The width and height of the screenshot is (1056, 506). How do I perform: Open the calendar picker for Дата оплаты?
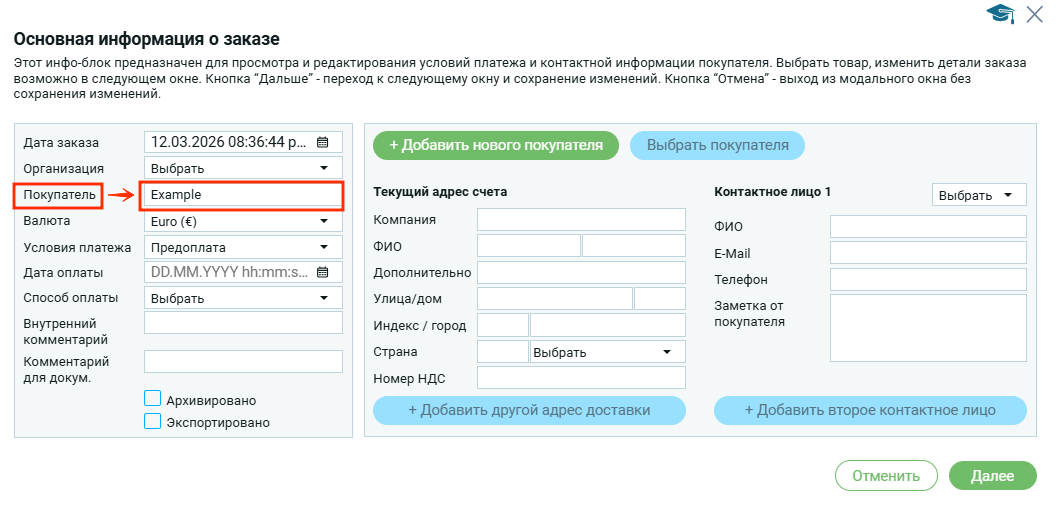coord(322,272)
